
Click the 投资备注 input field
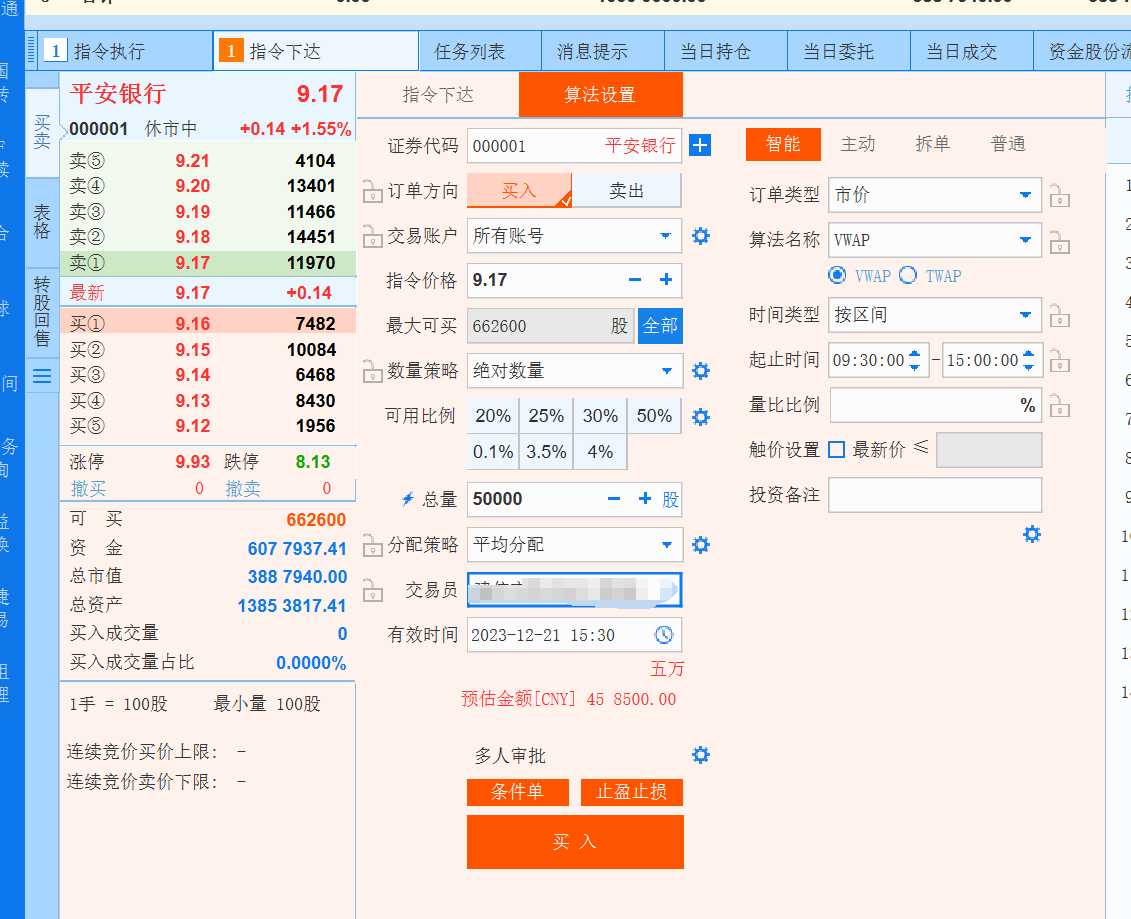935,495
